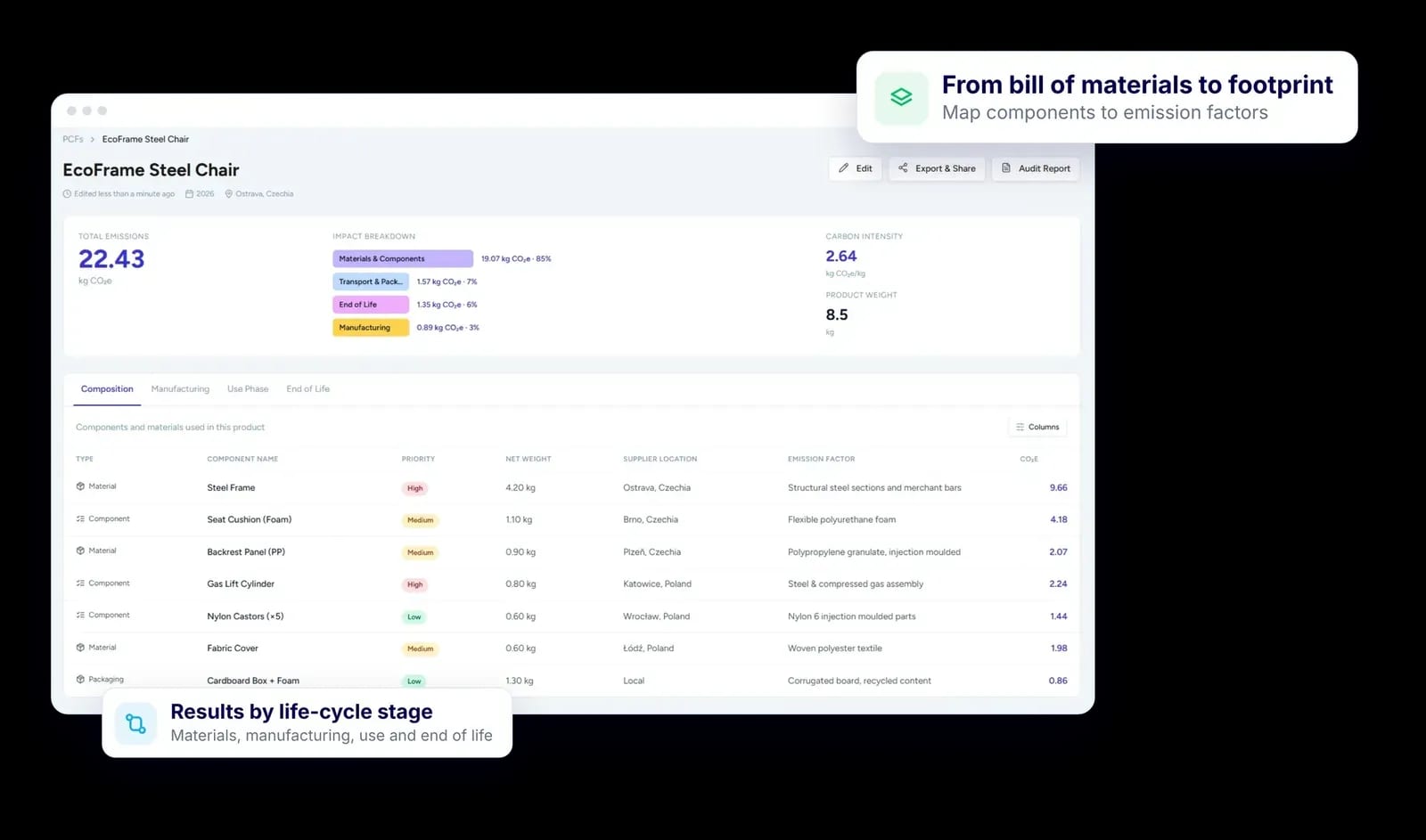
Task: Click the packaging icon in Cardboard Box row
Action: click(x=80, y=680)
